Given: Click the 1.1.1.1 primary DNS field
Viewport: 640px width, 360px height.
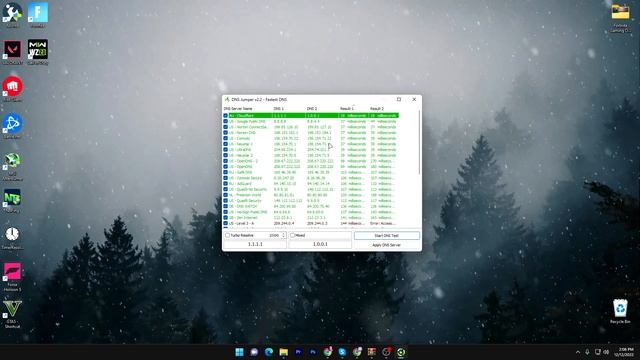Looking at the screenshot, I should [x=255, y=244].
